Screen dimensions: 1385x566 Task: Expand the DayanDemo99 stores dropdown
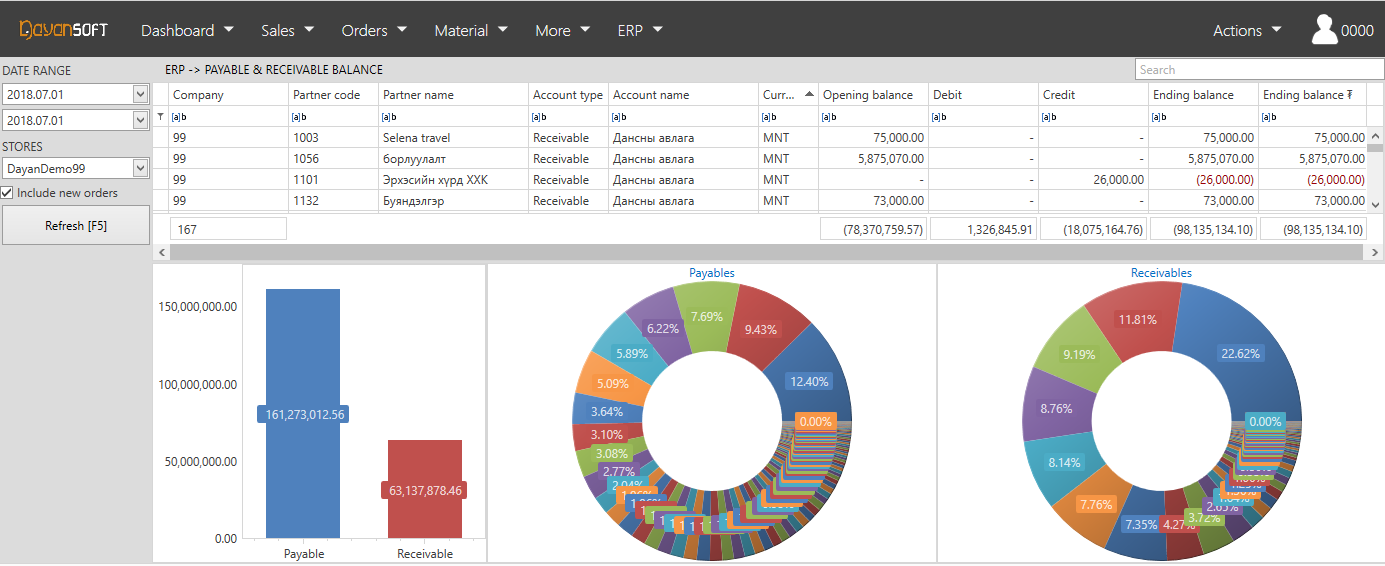(x=140, y=168)
